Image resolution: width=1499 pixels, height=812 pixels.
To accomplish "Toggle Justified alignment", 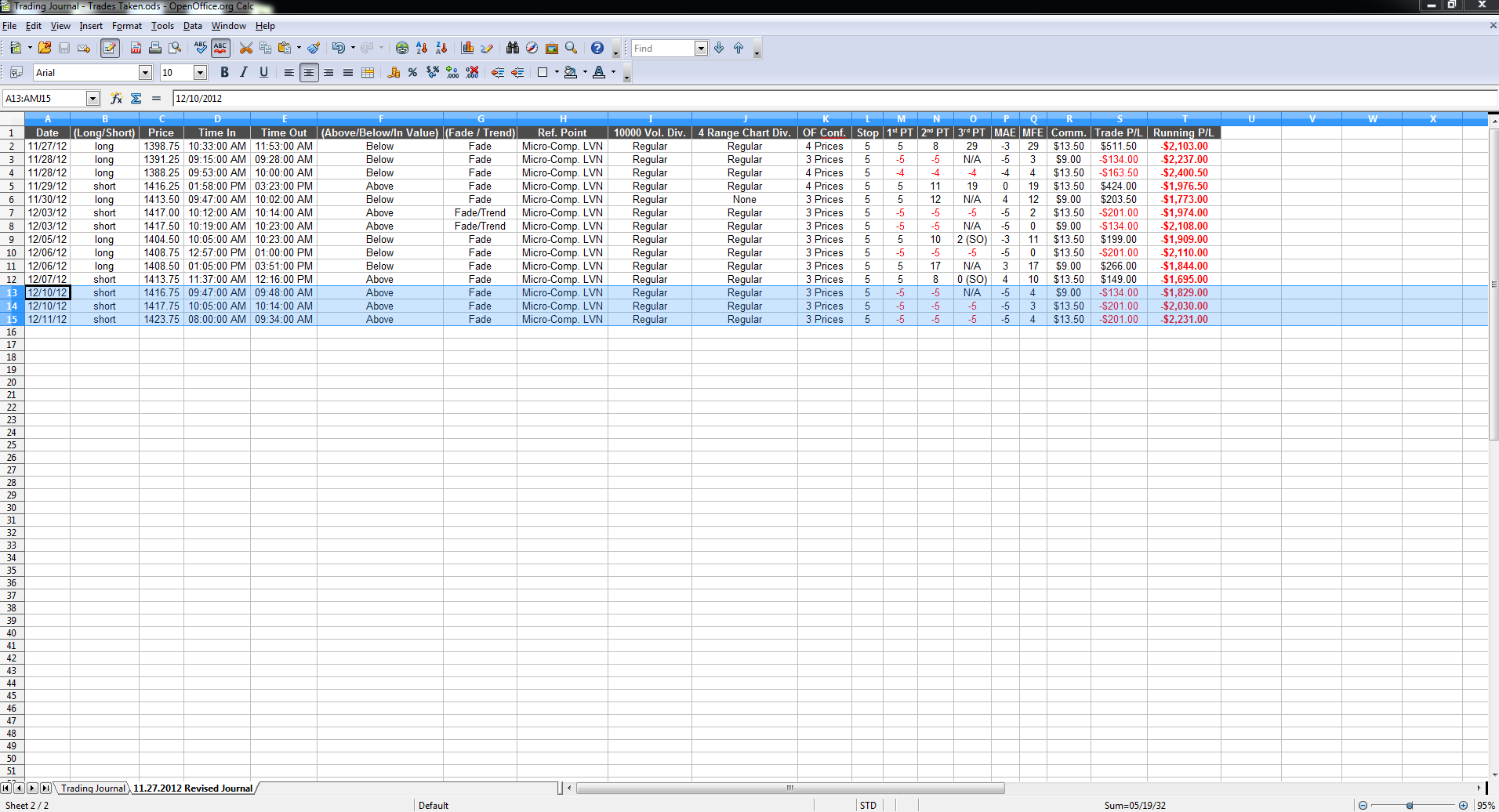I will (348, 72).
